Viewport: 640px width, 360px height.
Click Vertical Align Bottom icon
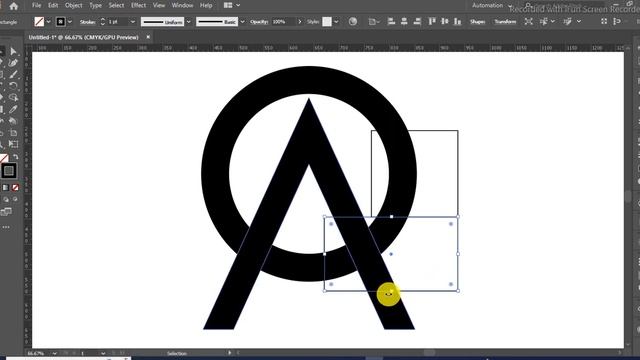coord(458,22)
